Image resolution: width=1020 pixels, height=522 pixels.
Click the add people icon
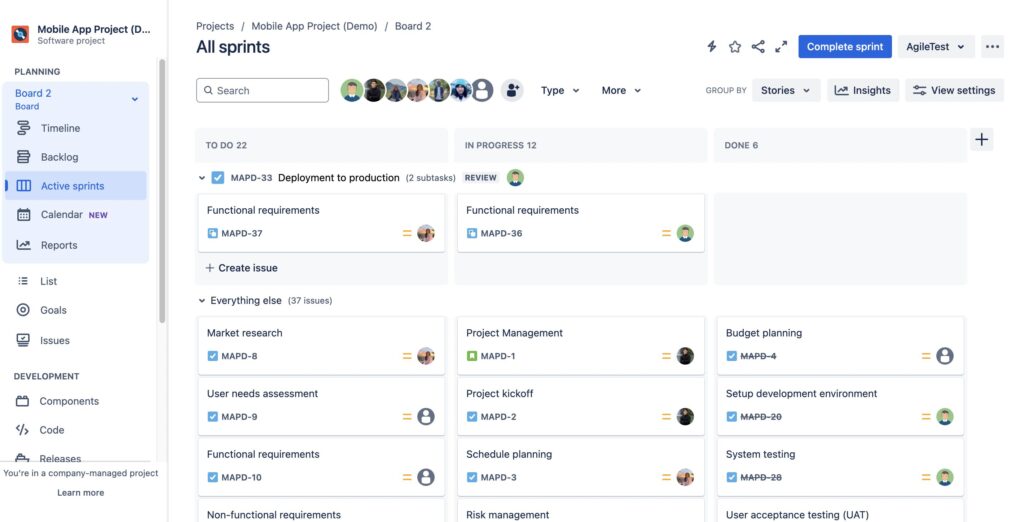pyautogui.click(x=512, y=90)
